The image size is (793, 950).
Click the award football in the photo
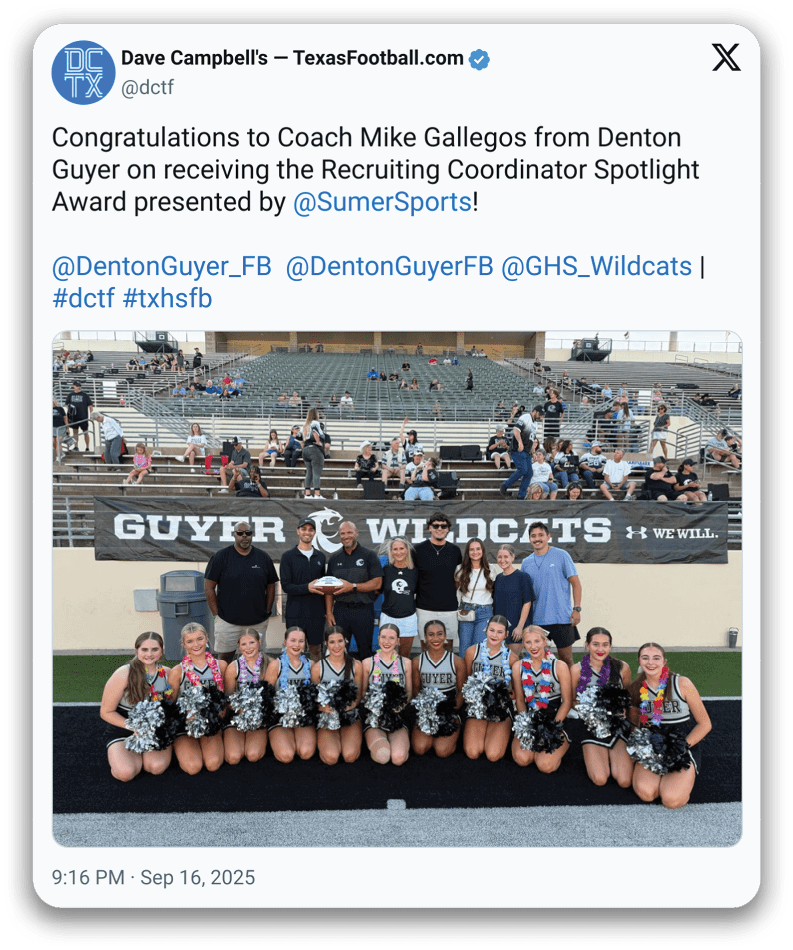pos(330,584)
